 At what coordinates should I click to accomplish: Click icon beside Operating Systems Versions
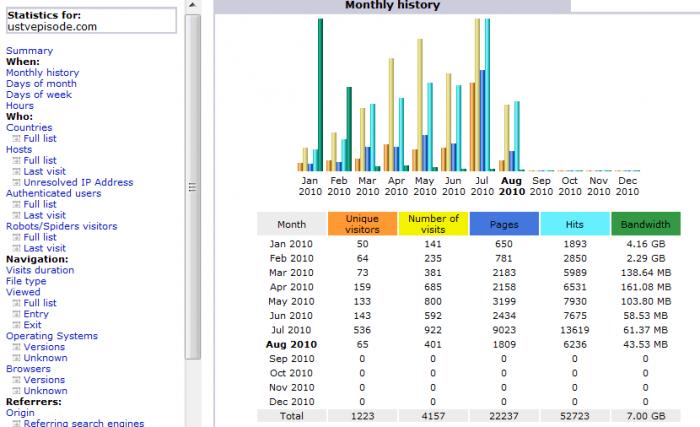point(17,347)
